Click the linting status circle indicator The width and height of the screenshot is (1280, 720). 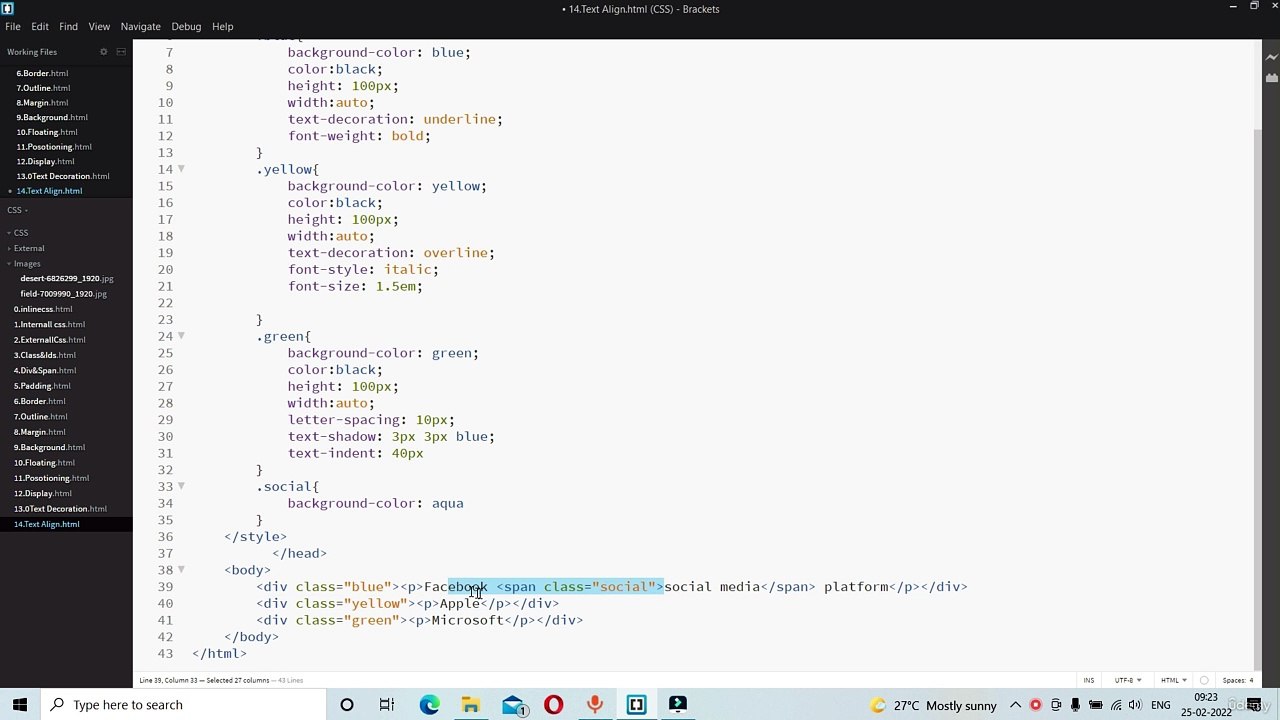point(1204,680)
